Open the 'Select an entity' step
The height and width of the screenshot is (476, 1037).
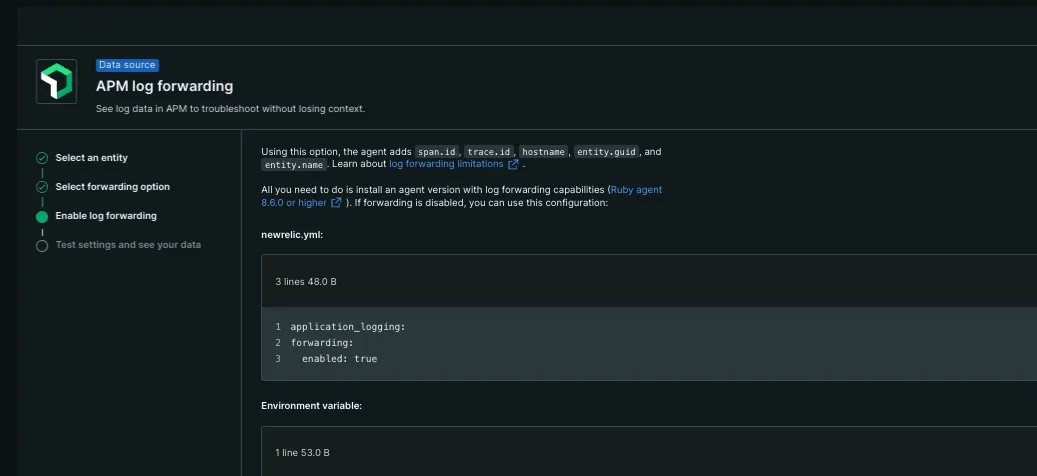click(91, 158)
